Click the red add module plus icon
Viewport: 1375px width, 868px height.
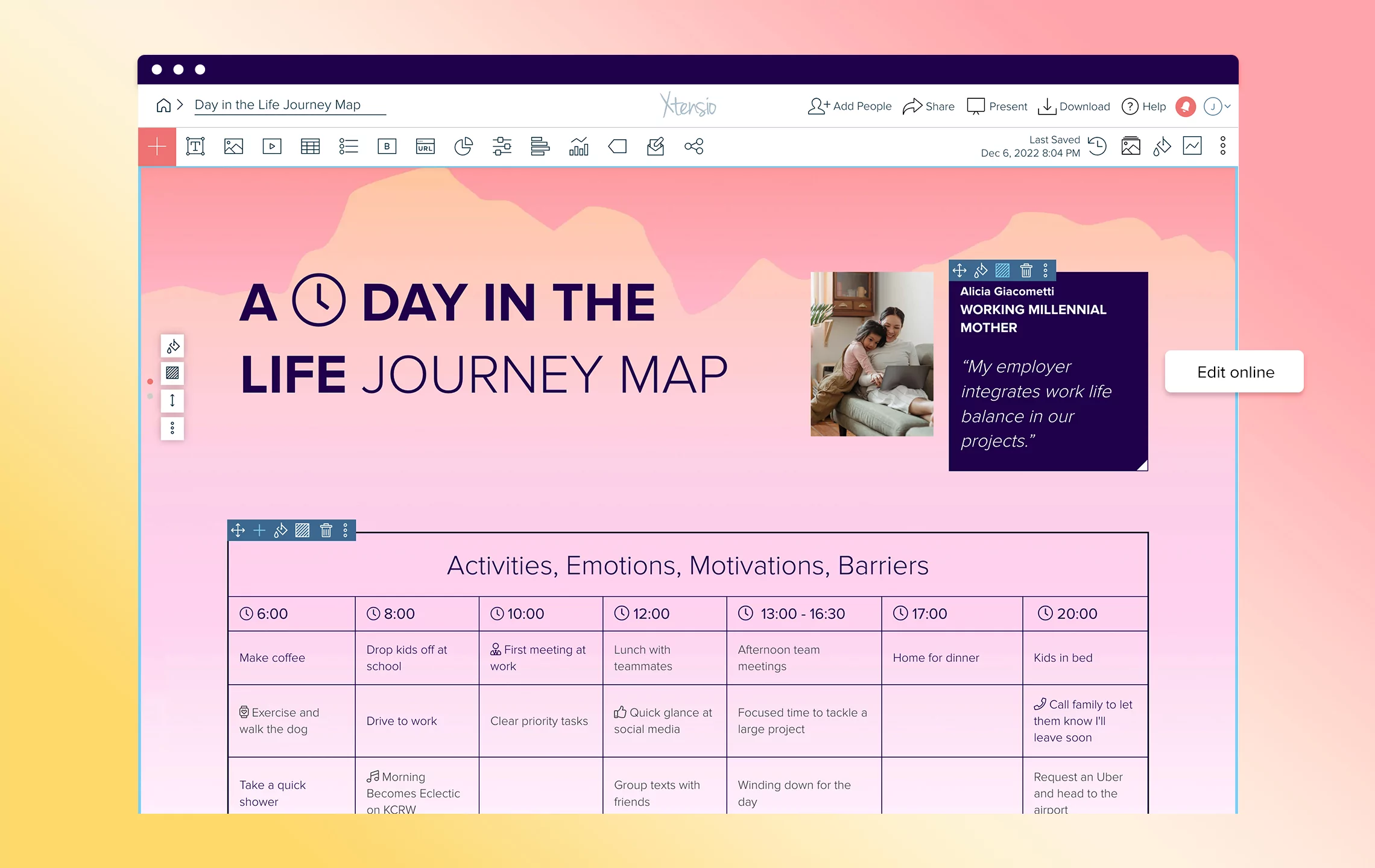pos(156,146)
